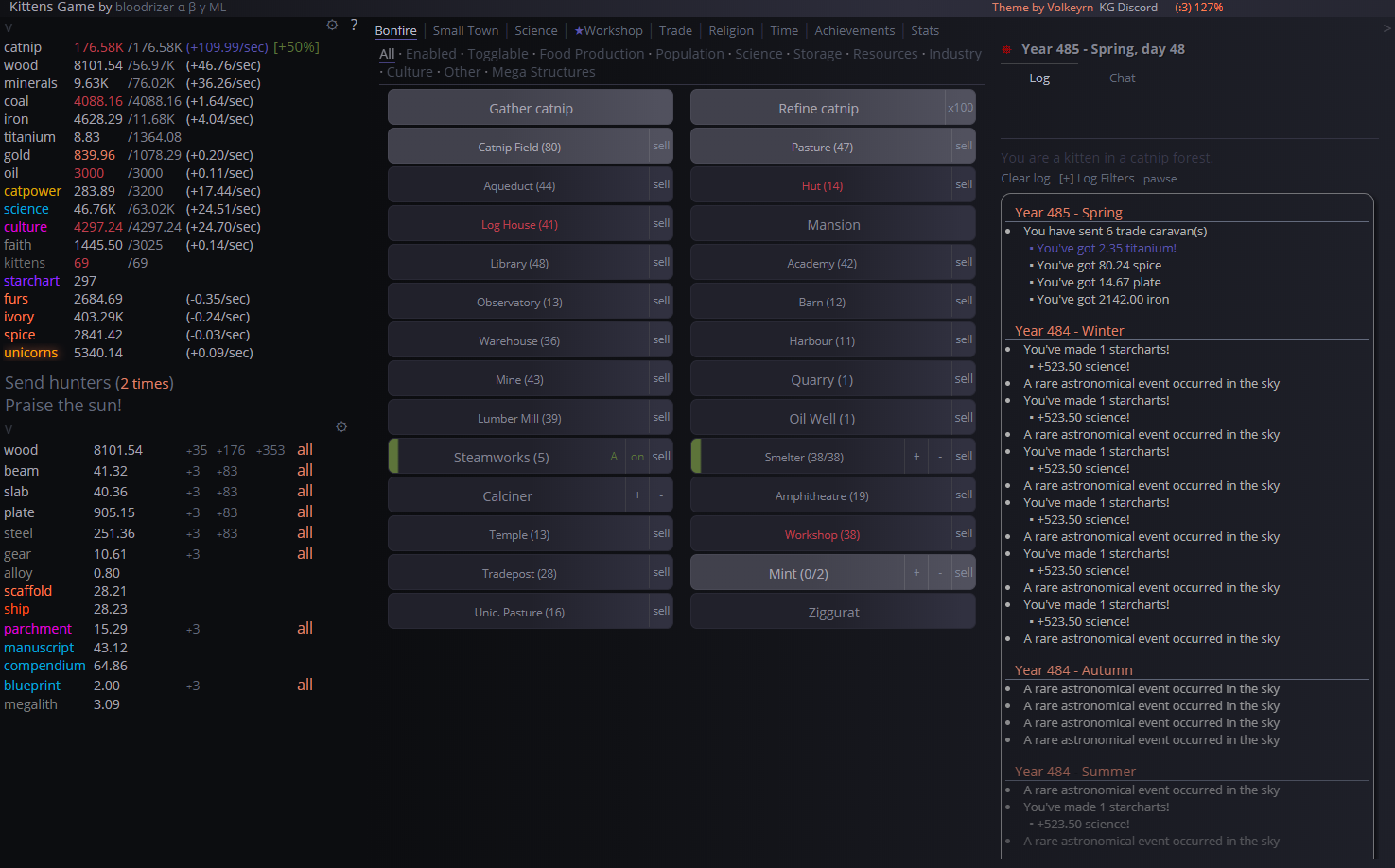Viewport: 1395px width, 868px height.
Task: Craft all wood using 'all' link
Action: [305, 450]
